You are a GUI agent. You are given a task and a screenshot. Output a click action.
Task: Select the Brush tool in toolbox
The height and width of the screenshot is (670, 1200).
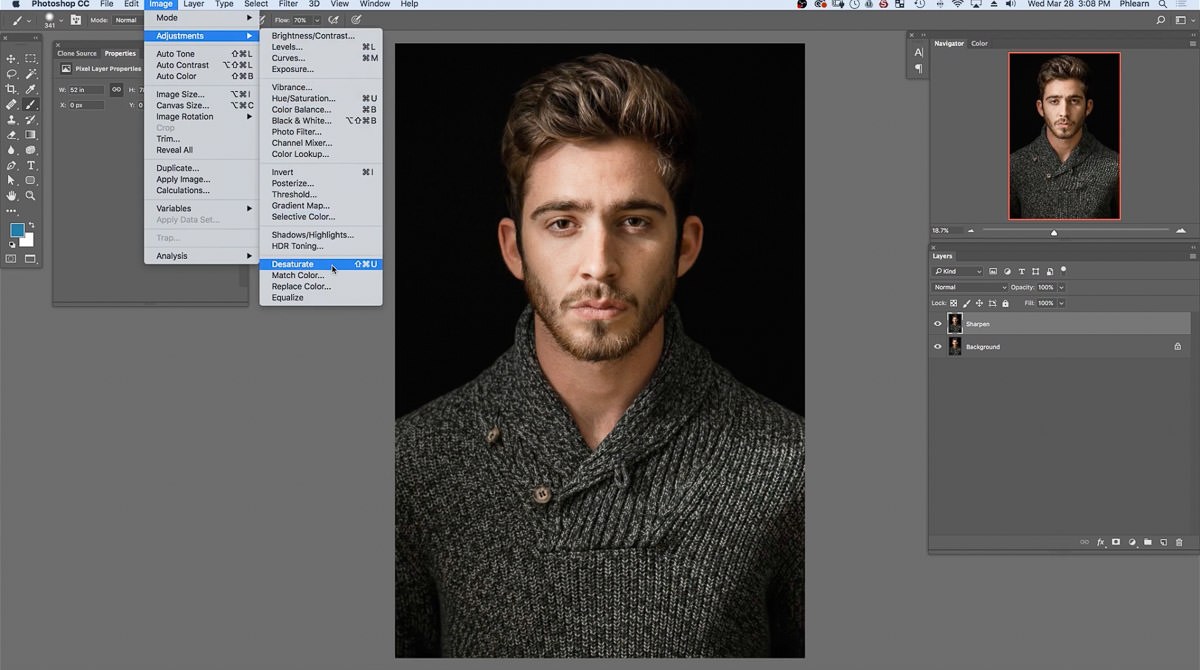coord(31,104)
